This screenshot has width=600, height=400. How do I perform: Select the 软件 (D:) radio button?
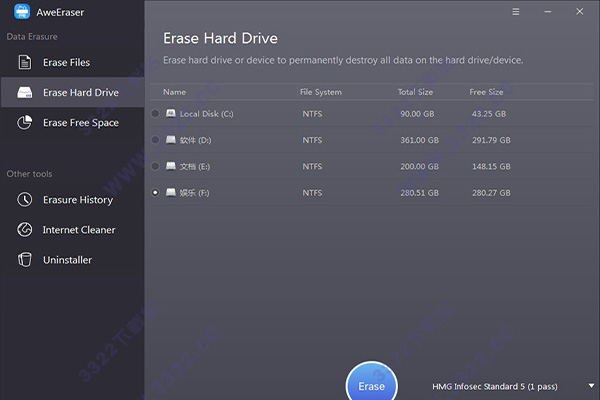click(155, 140)
